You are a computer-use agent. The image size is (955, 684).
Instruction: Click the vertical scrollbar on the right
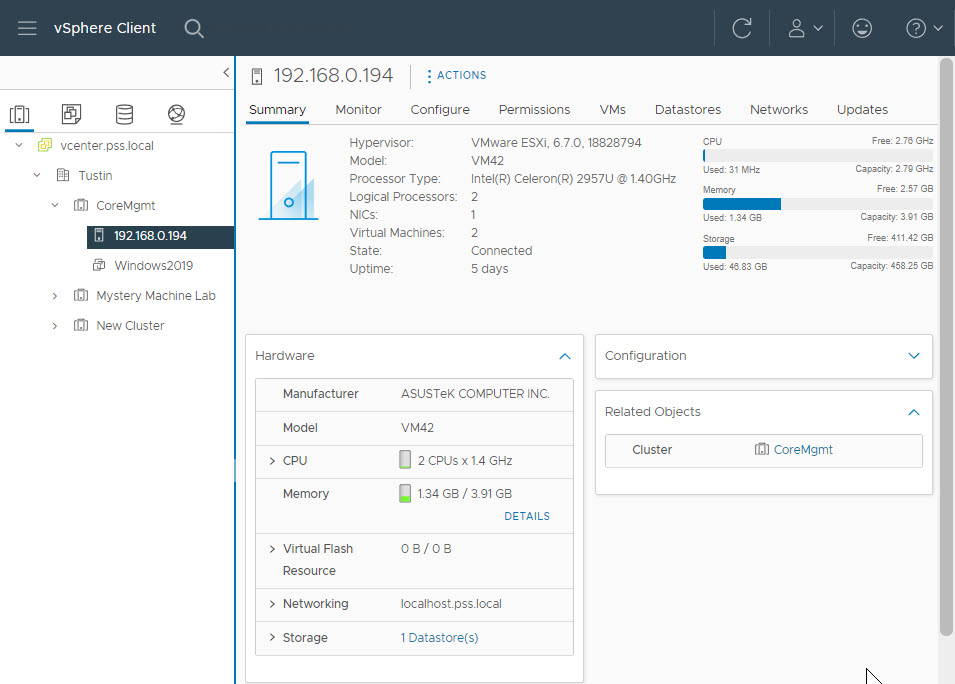coord(945,347)
